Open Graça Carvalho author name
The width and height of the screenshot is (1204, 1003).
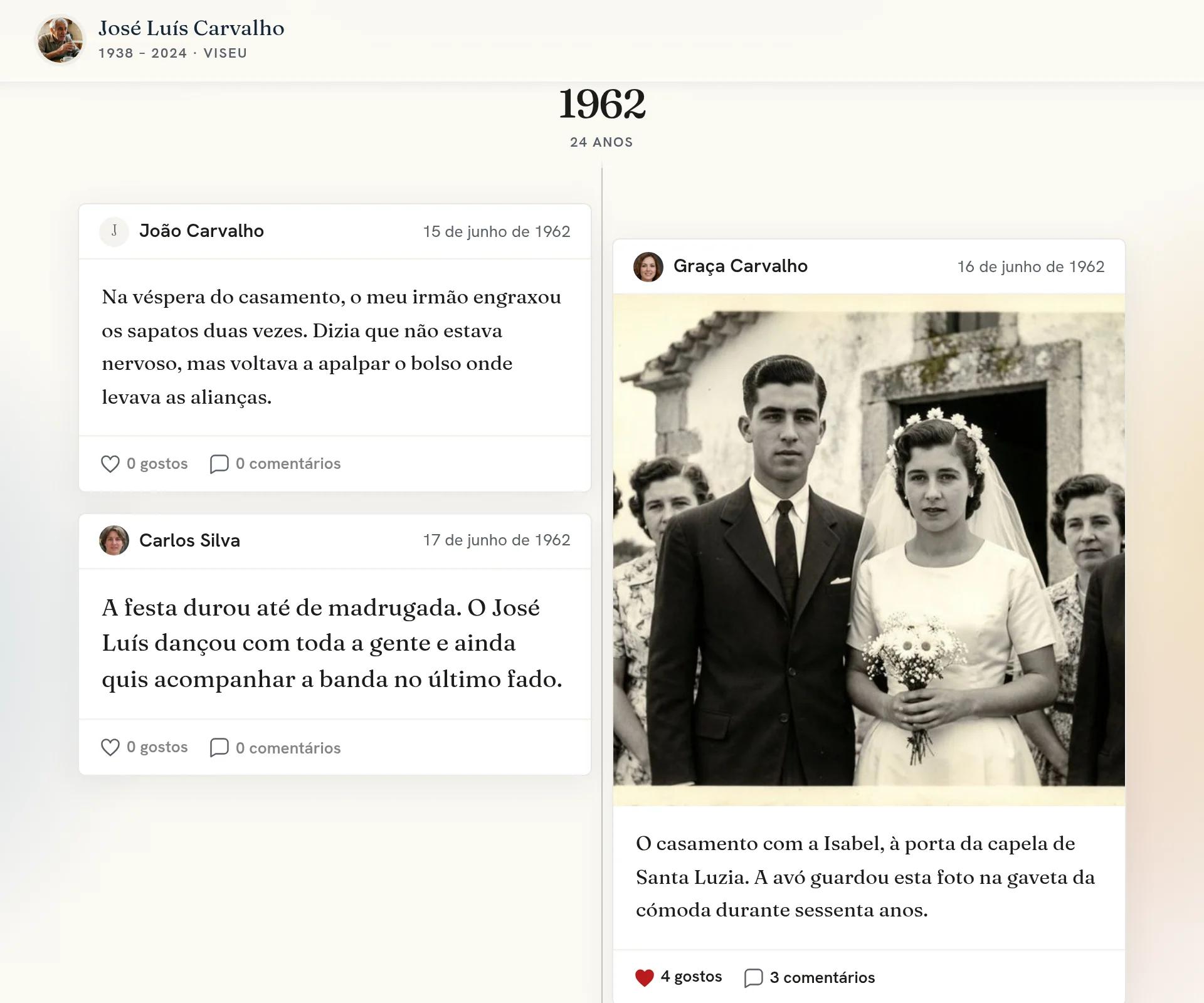click(x=741, y=266)
